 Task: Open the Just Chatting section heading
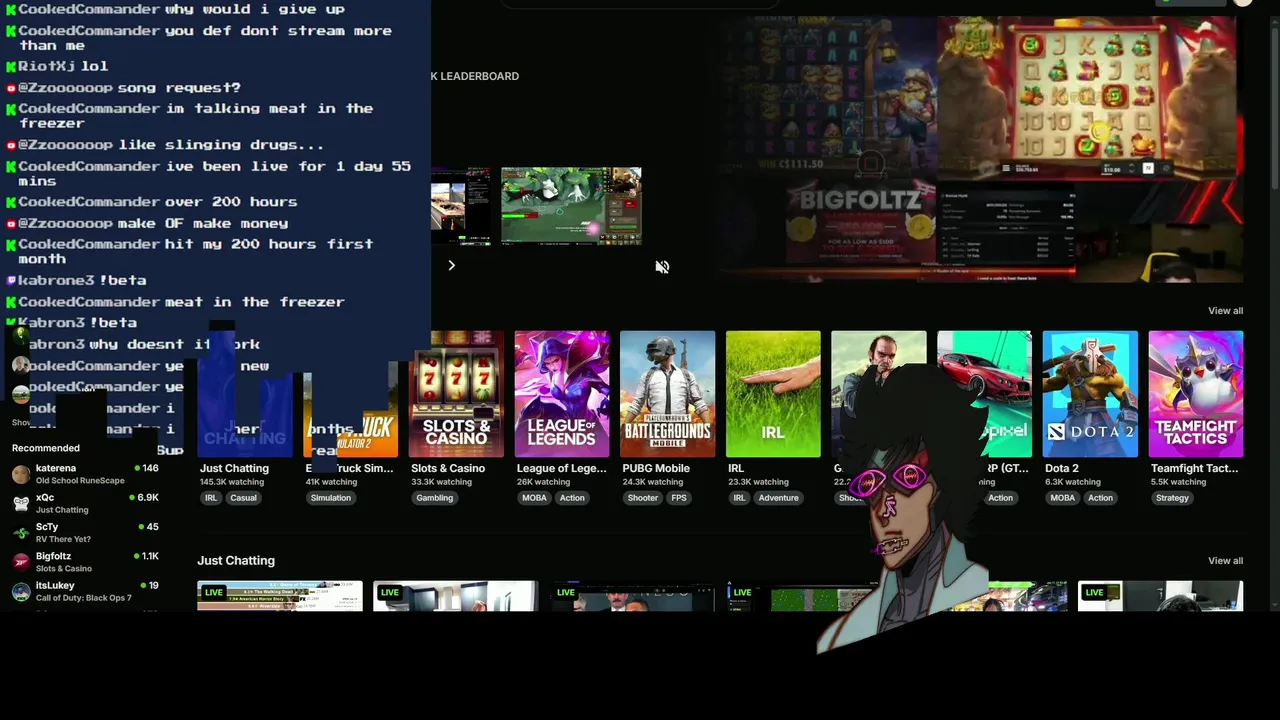coord(236,561)
